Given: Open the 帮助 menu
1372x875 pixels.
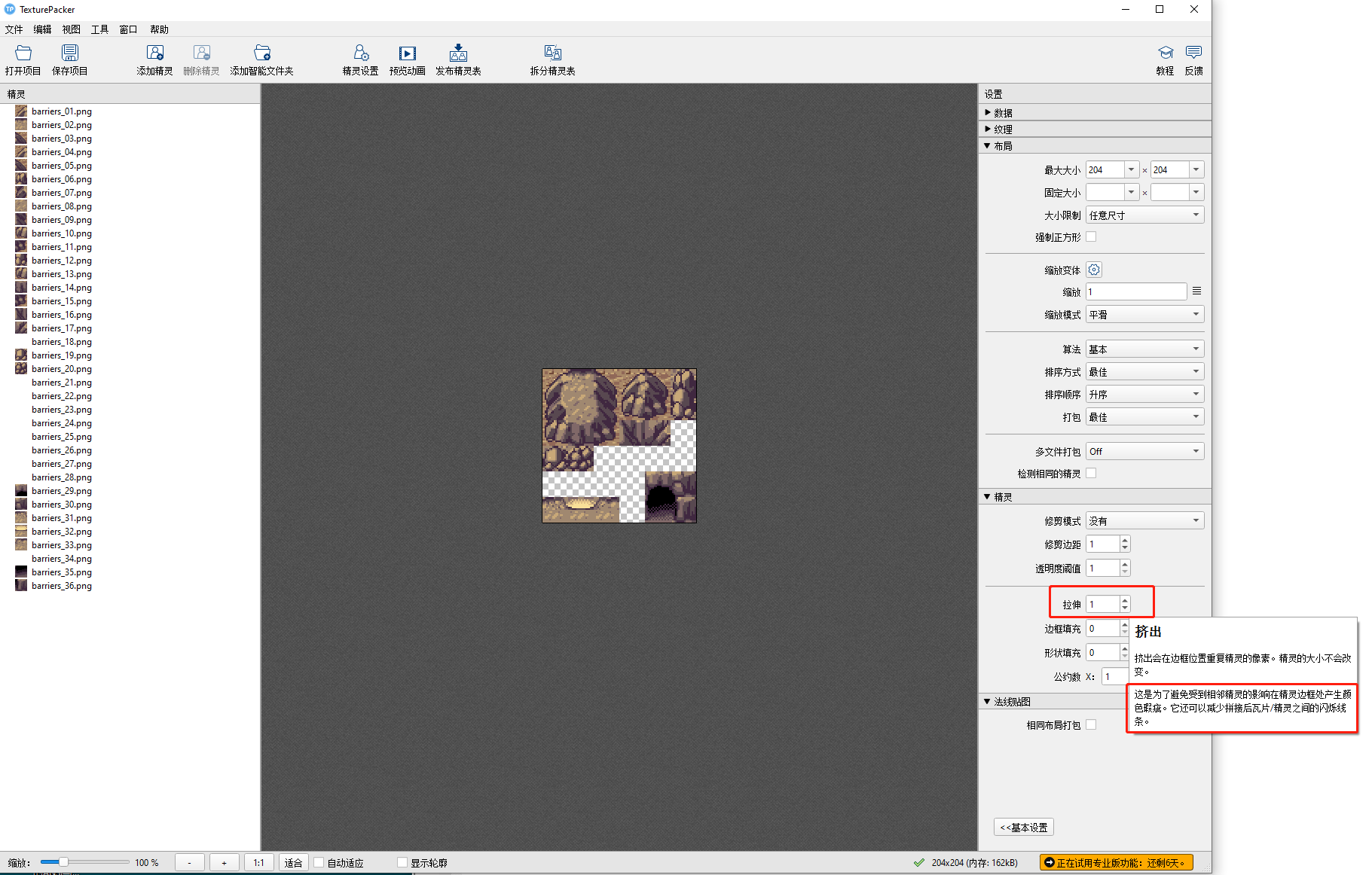Looking at the screenshot, I should (159, 29).
